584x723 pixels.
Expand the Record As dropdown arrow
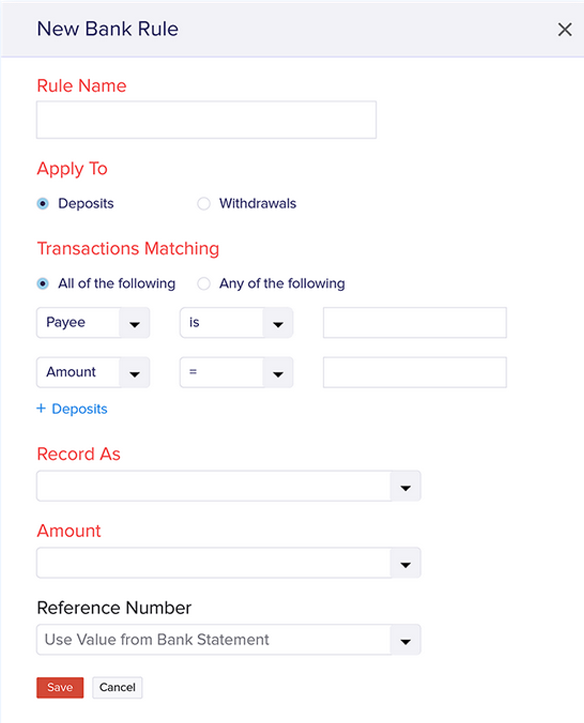(406, 486)
